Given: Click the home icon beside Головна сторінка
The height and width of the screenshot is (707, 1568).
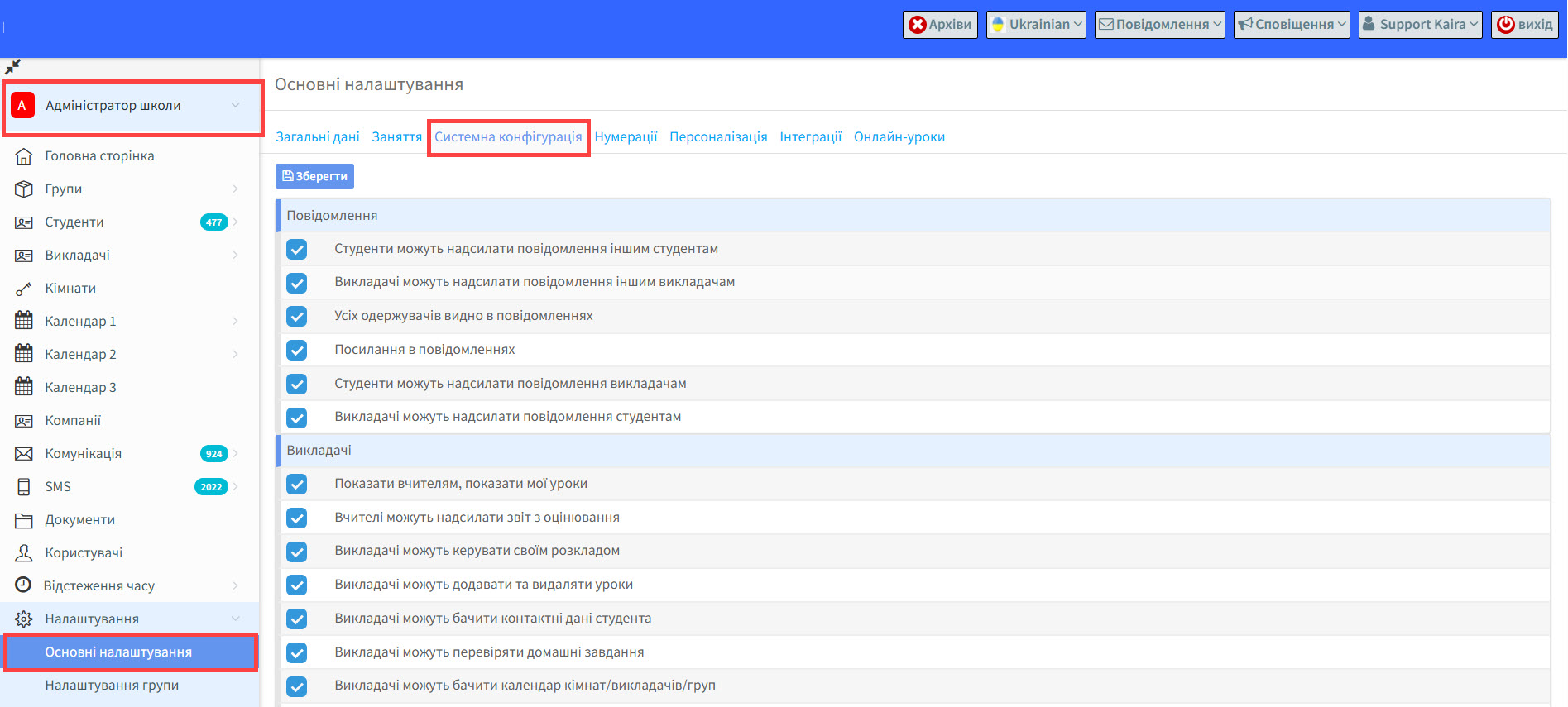Looking at the screenshot, I should (x=24, y=156).
